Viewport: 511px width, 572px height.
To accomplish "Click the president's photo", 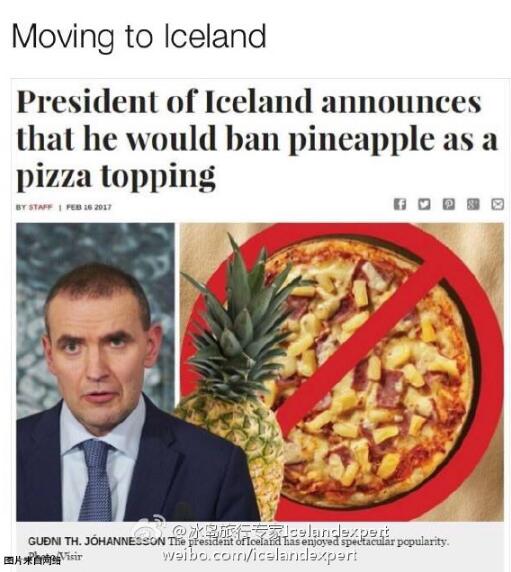I will pyautogui.click(x=96, y=372).
